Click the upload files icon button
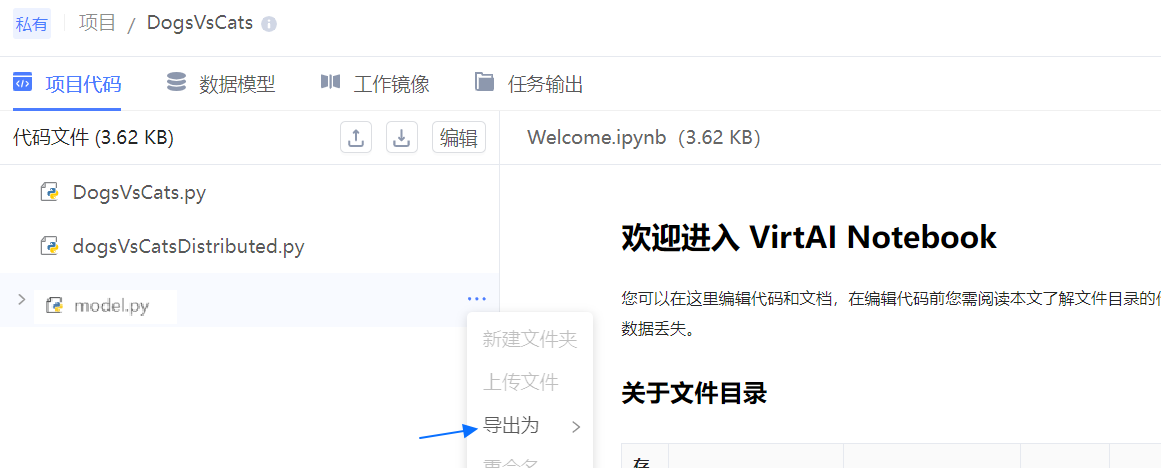The height and width of the screenshot is (468, 1161). (x=356, y=138)
